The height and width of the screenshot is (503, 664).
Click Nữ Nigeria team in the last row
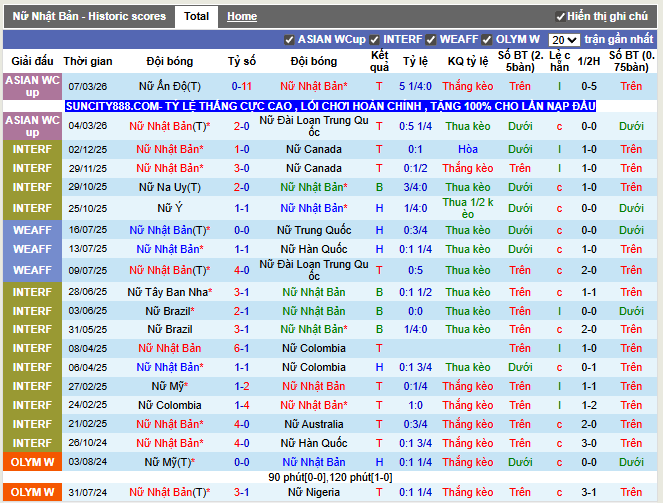tap(313, 492)
